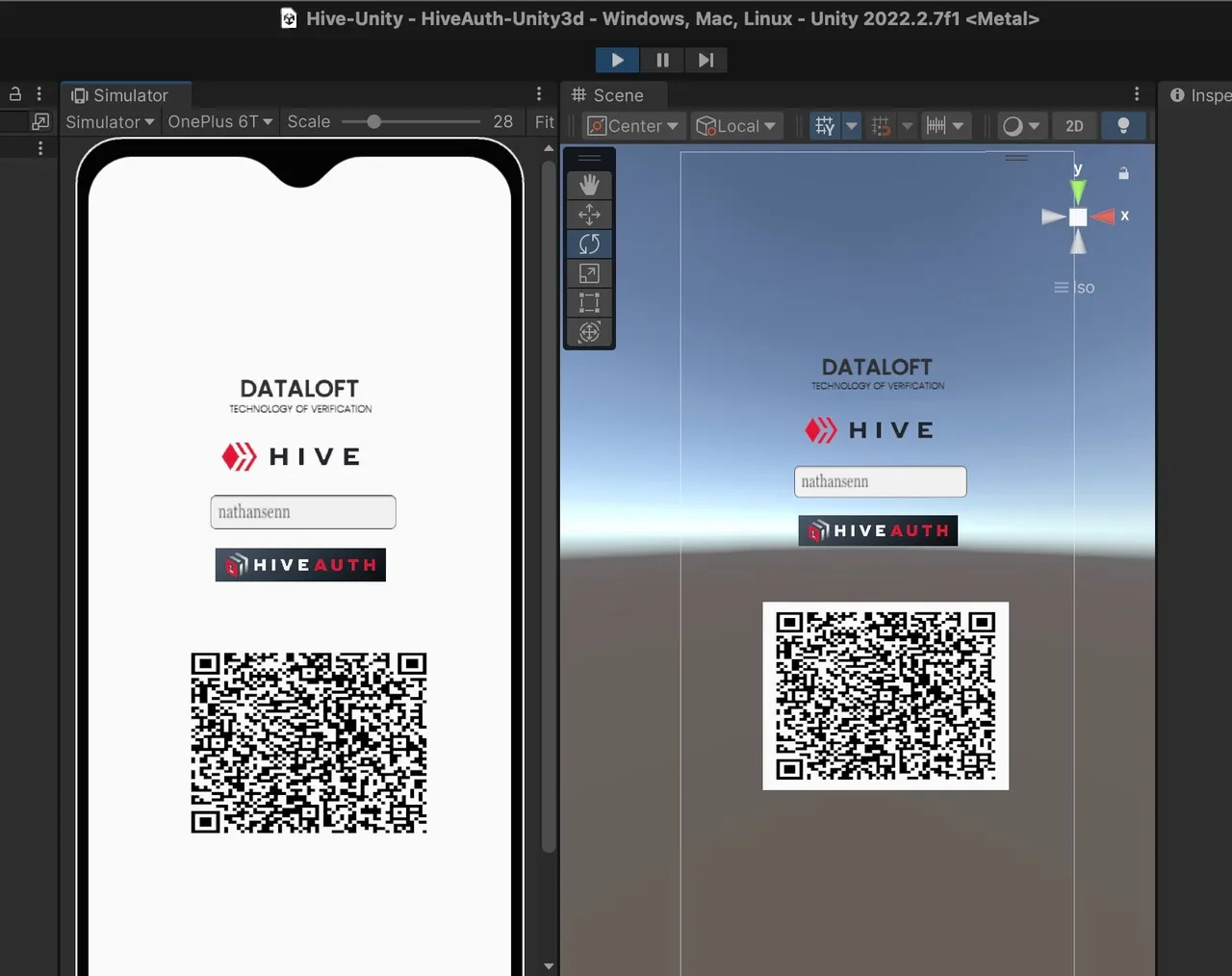This screenshot has width=1232, height=976.
Task: Click scroll up arrow in Simulator
Action: 549,148
